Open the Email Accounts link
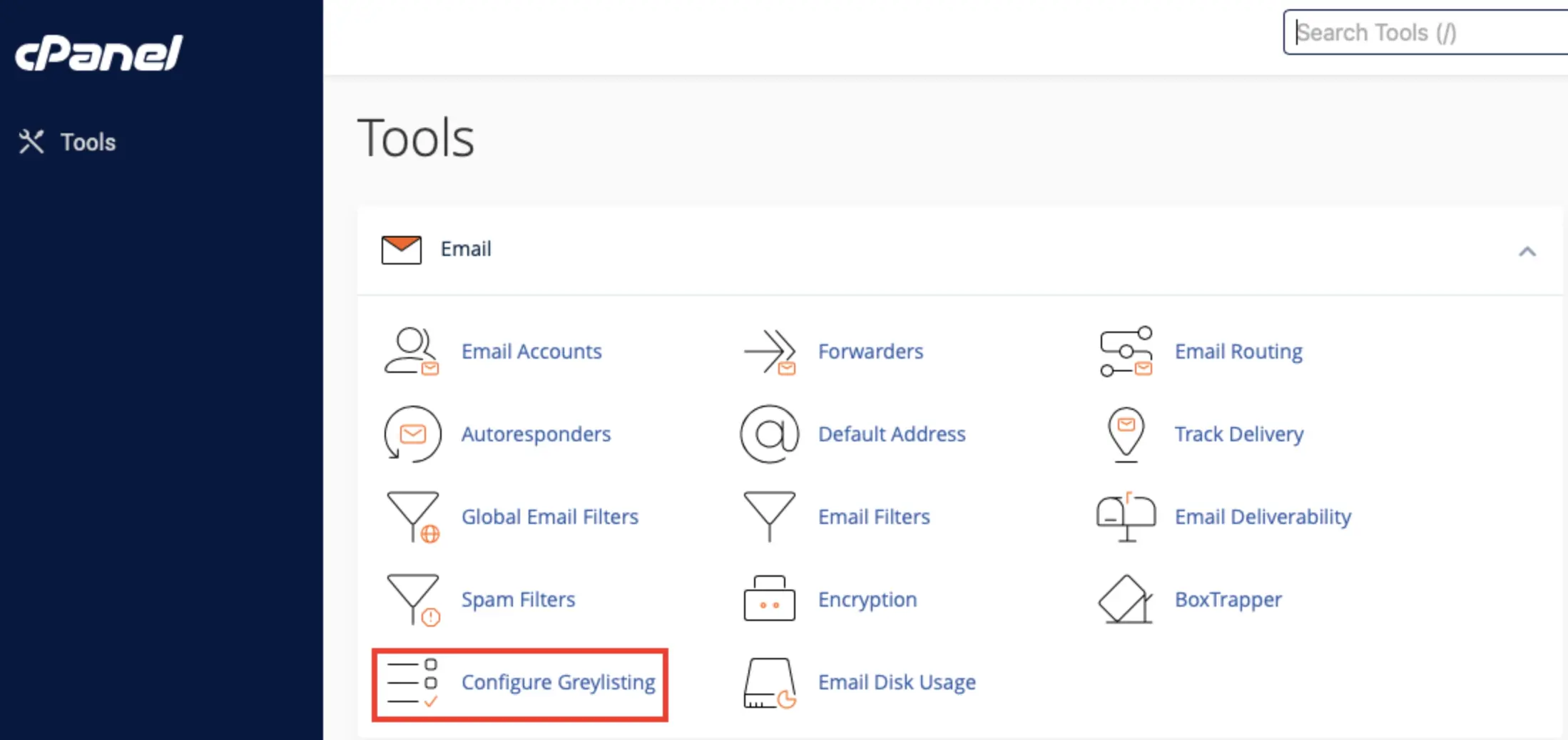The height and width of the screenshot is (740, 1568). tap(531, 351)
